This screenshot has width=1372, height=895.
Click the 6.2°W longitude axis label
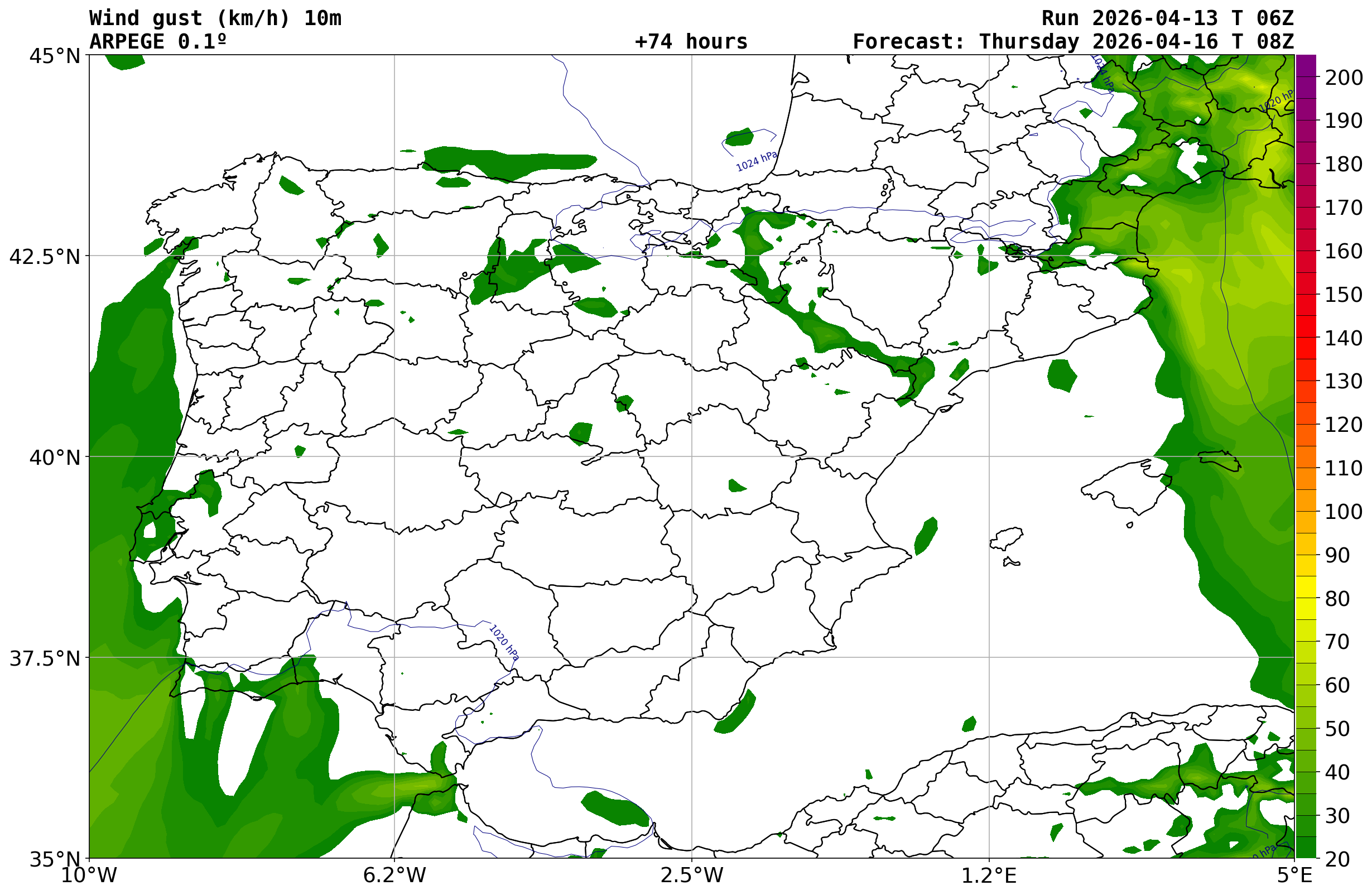(394, 876)
